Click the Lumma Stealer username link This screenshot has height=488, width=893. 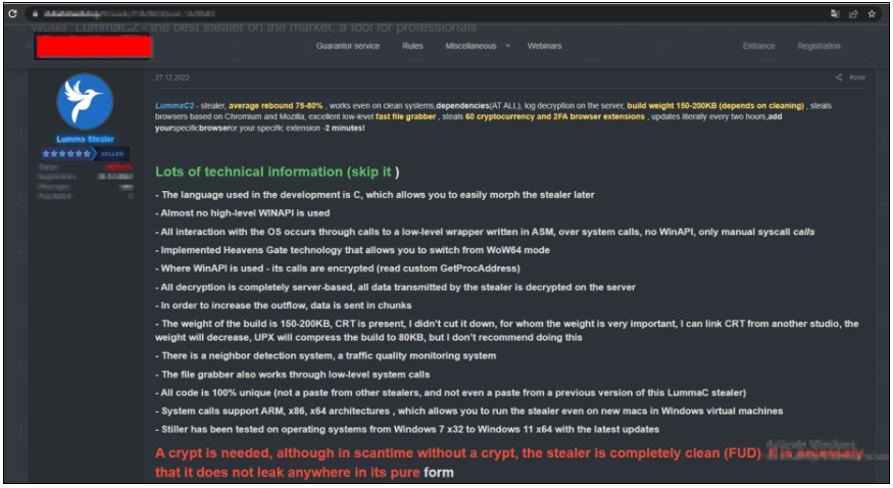click(x=85, y=139)
